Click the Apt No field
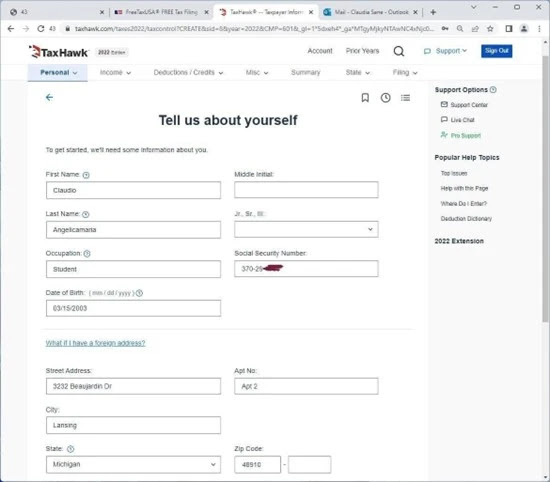 pos(306,386)
